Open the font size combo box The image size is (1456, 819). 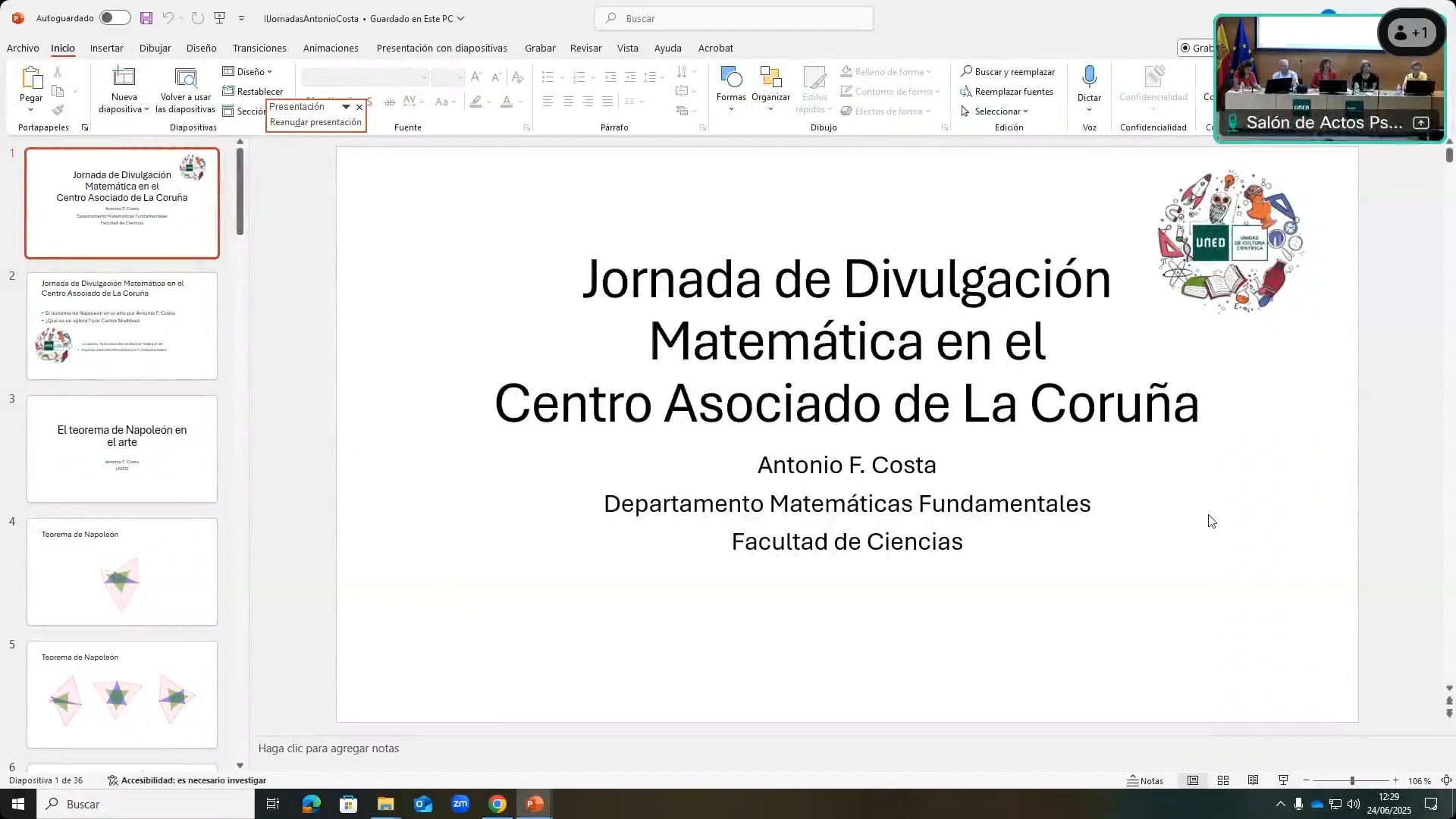pyautogui.click(x=447, y=77)
